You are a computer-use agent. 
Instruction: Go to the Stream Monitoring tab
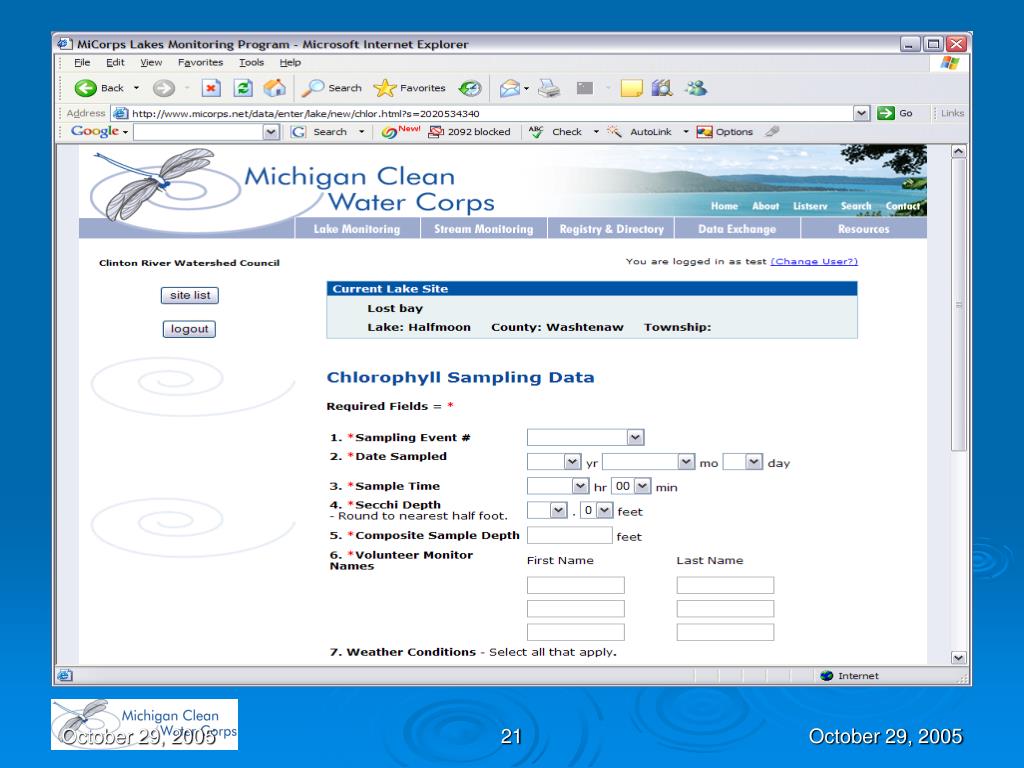pos(483,229)
